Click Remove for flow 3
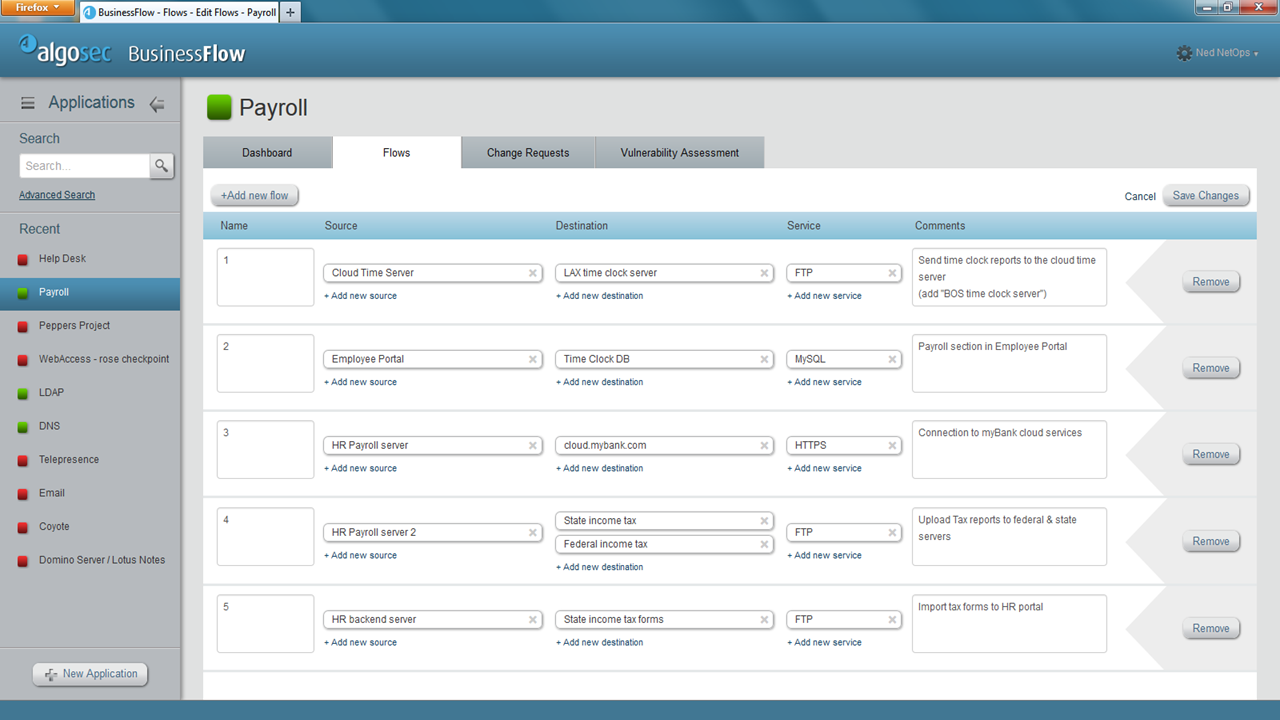 (x=1211, y=454)
